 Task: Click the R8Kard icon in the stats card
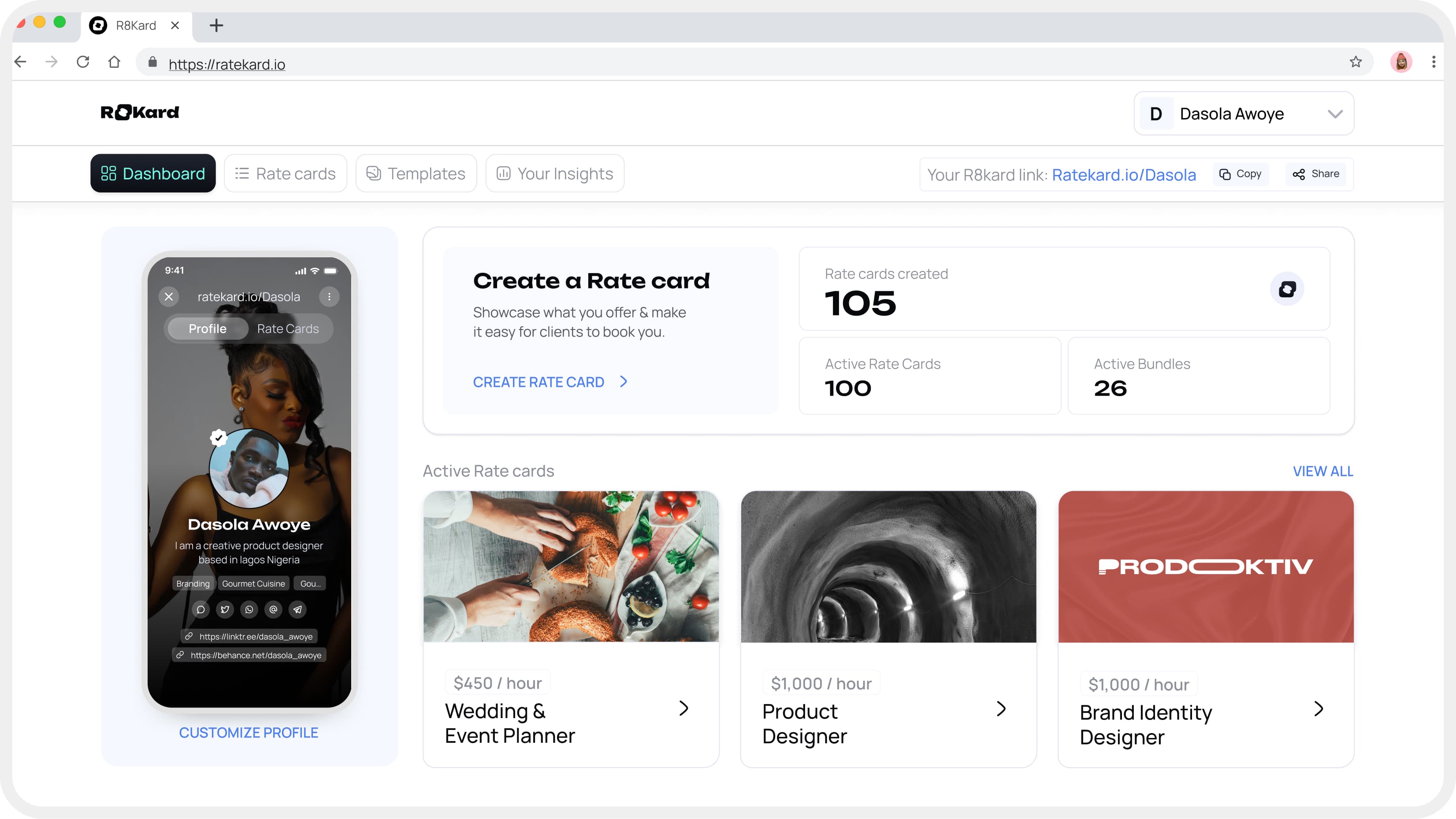pos(1287,288)
